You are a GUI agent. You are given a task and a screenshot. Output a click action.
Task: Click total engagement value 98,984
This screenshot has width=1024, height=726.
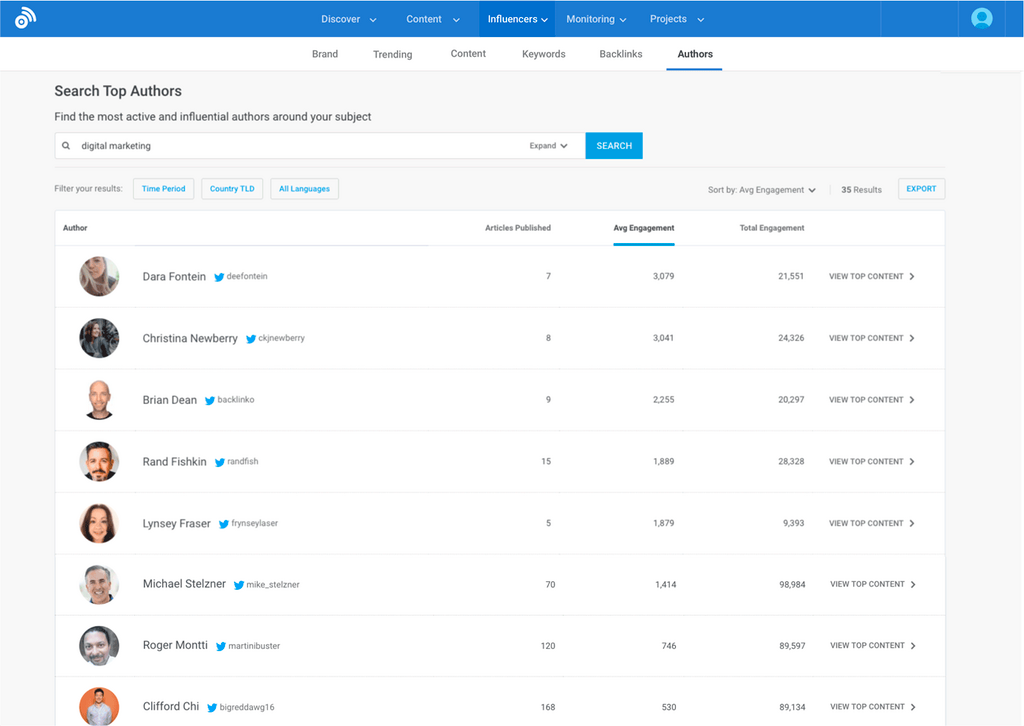(792, 585)
